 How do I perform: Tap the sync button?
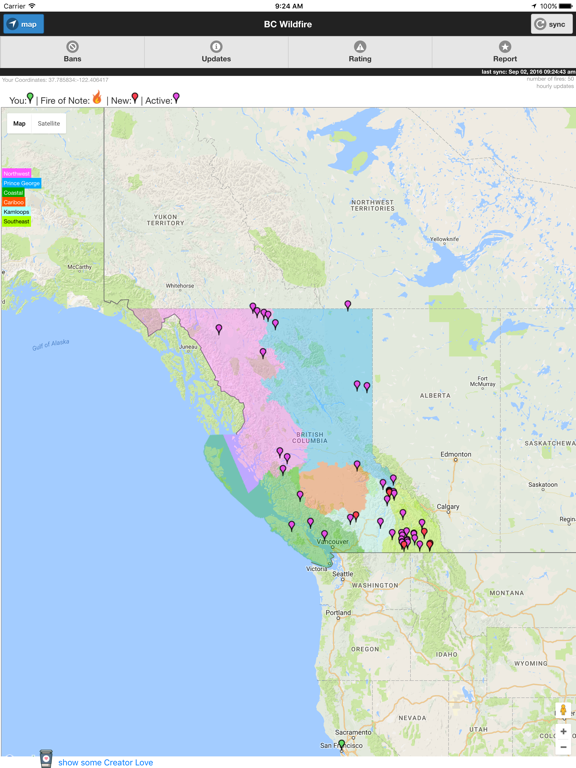click(x=551, y=24)
